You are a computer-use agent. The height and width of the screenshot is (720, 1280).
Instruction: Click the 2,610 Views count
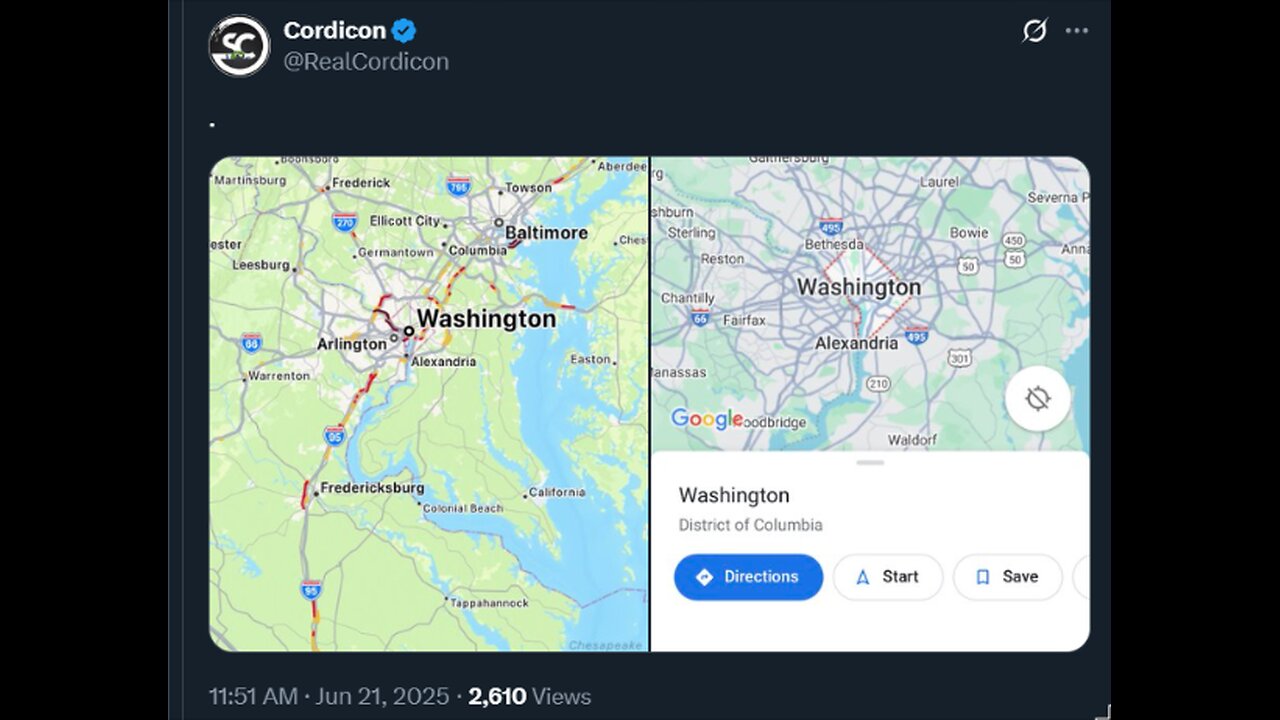click(x=530, y=696)
